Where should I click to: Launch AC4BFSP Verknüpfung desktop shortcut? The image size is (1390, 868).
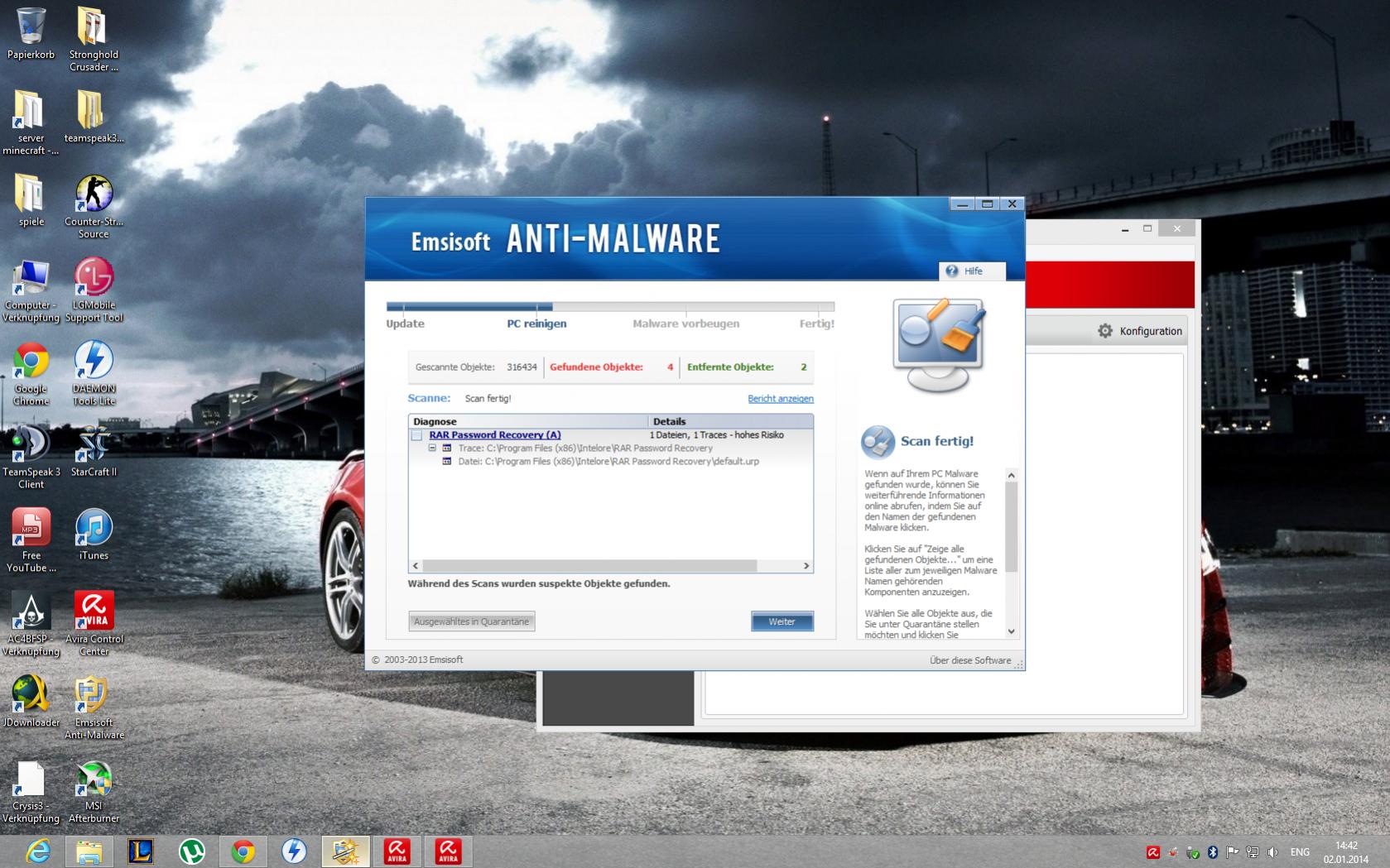click(x=31, y=625)
